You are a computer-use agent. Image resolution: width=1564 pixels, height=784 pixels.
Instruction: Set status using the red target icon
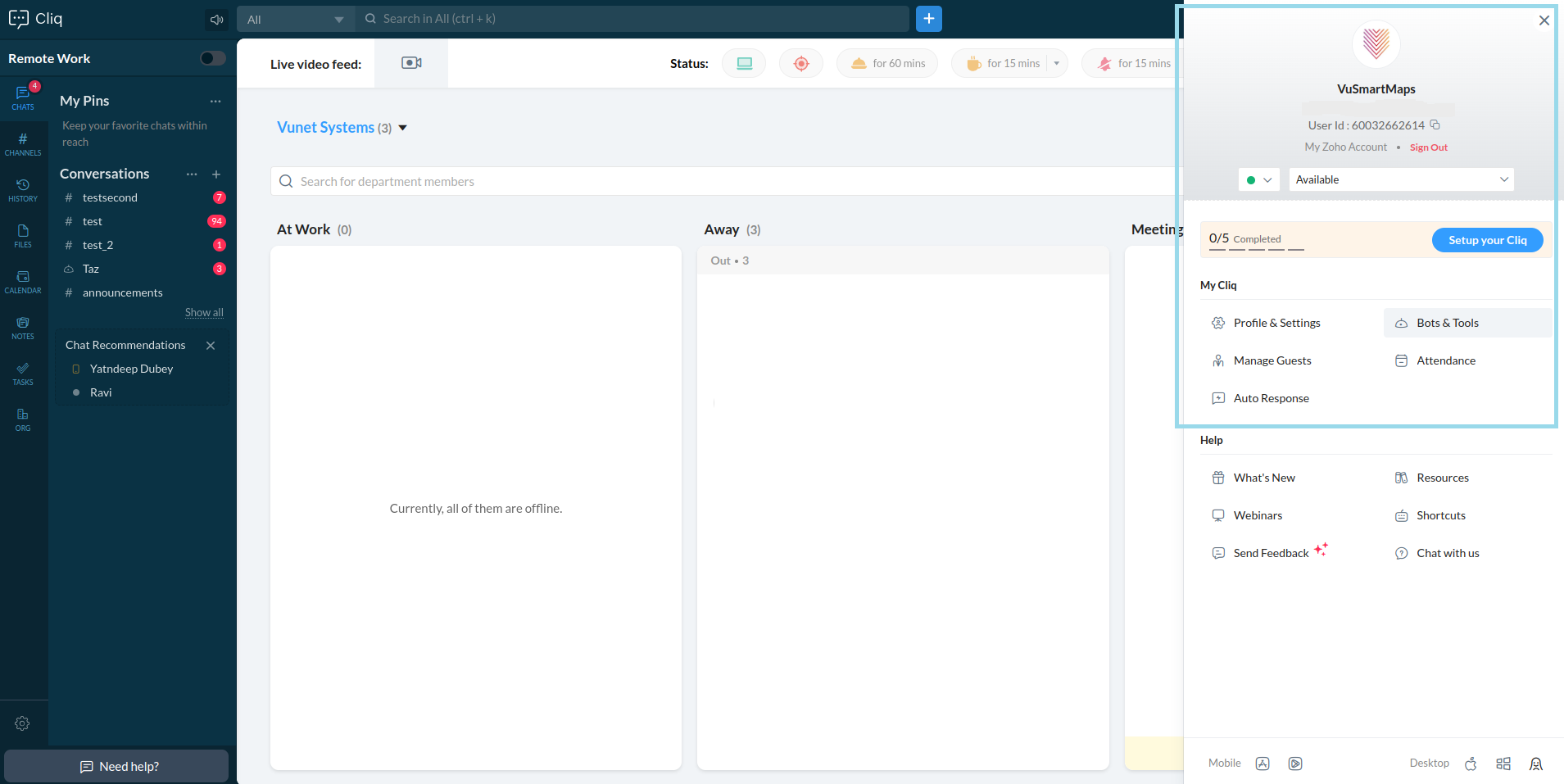(x=800, y=63)
